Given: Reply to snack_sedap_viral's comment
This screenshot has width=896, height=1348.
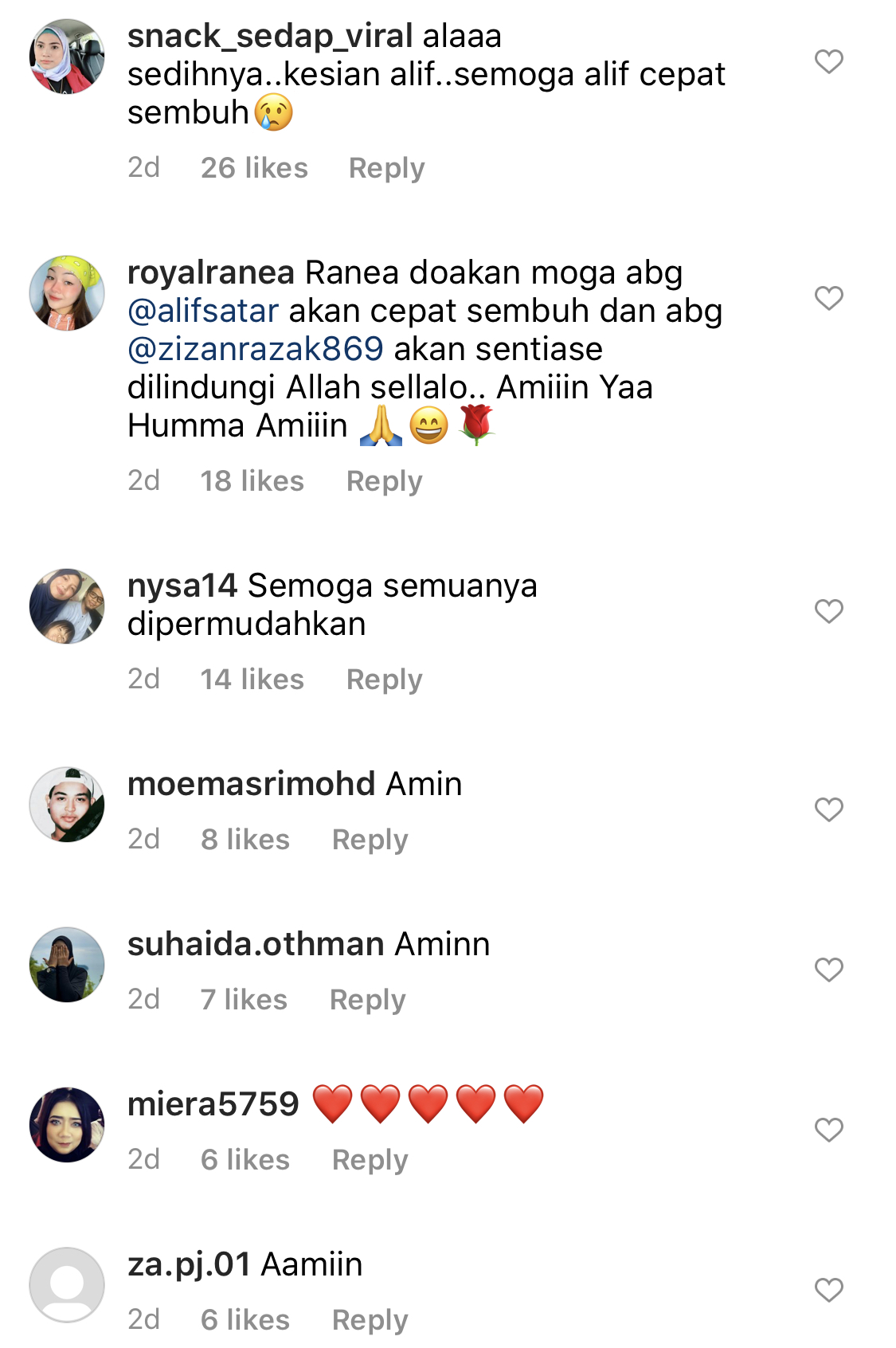Looking at the screenshot, I should 386,168.
